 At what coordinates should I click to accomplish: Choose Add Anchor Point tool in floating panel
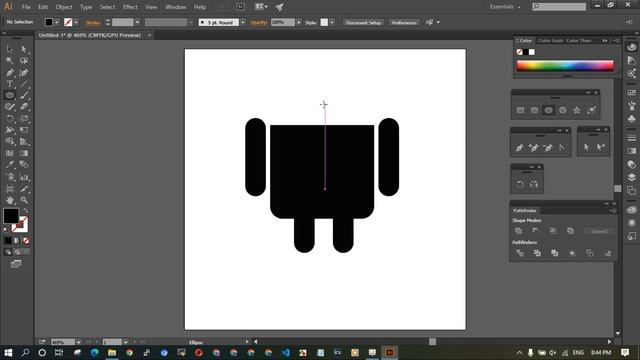pos(533,148)
